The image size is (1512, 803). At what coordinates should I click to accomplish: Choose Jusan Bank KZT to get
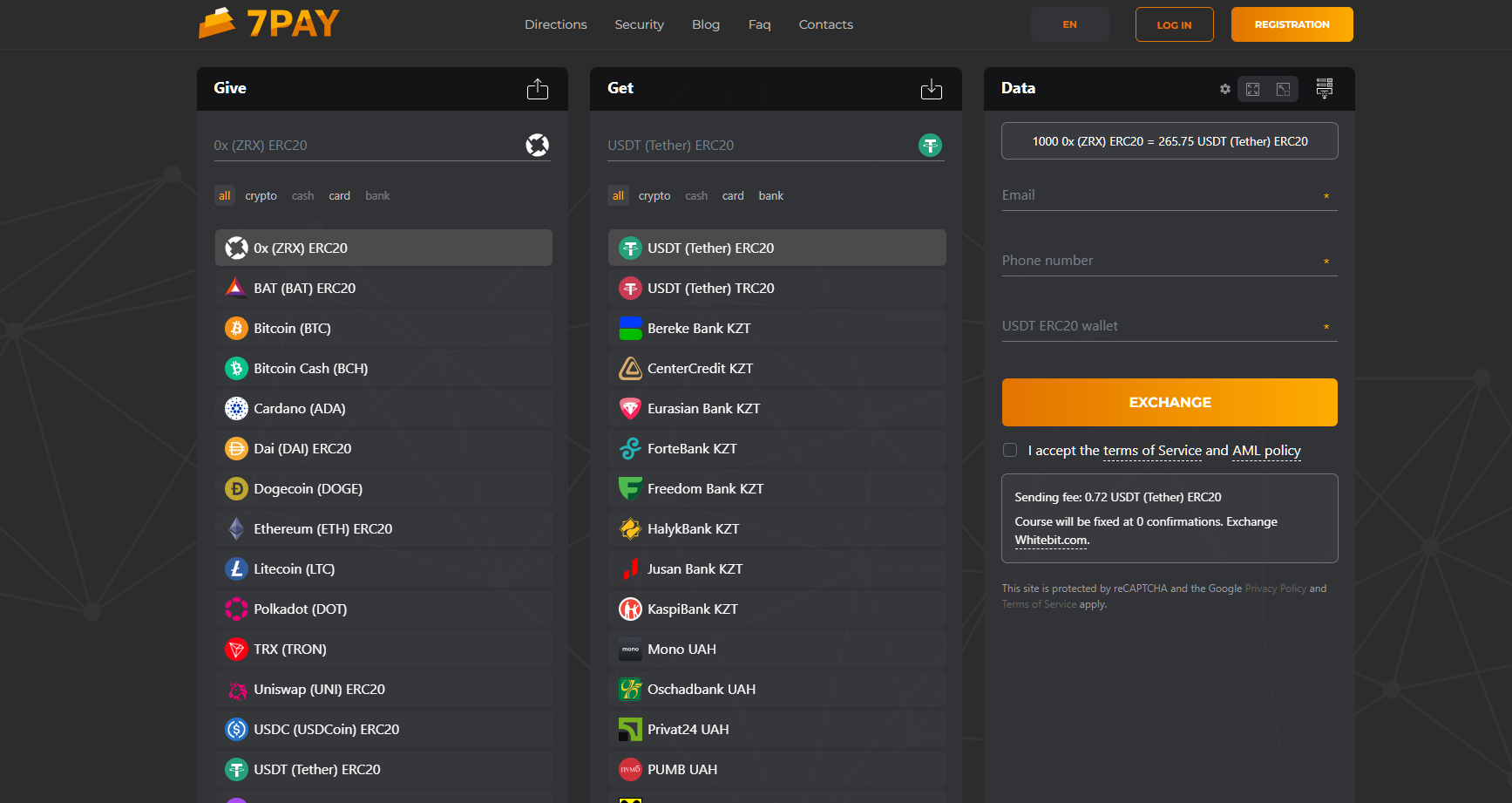777,568
